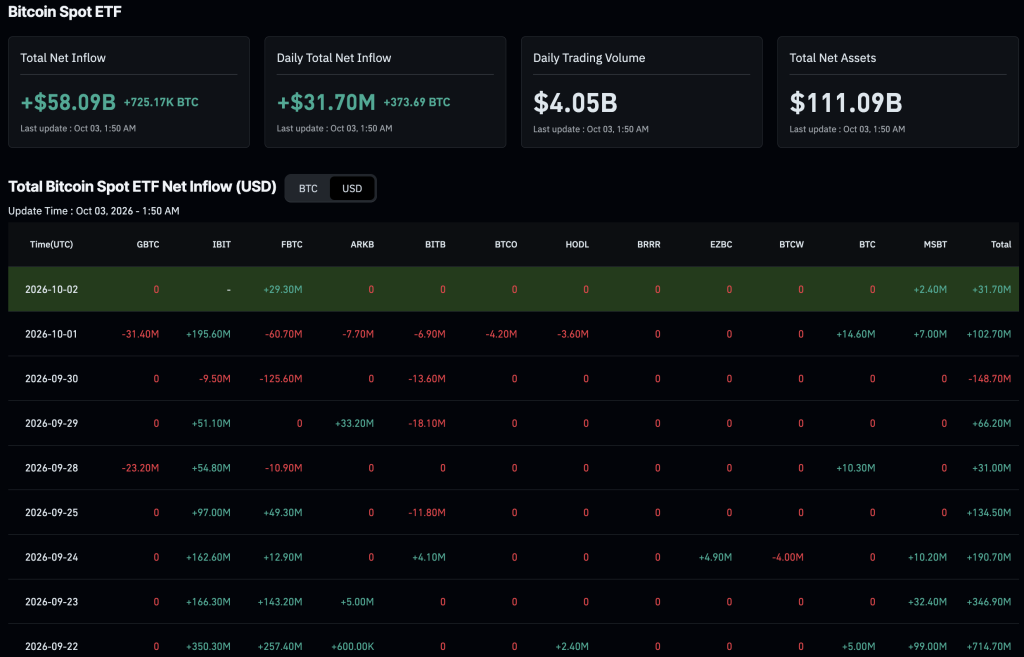Viewport: 1024px width, 657px height.
Task: Switch the net inflow table to BTC units
Action: pos(308,189)
